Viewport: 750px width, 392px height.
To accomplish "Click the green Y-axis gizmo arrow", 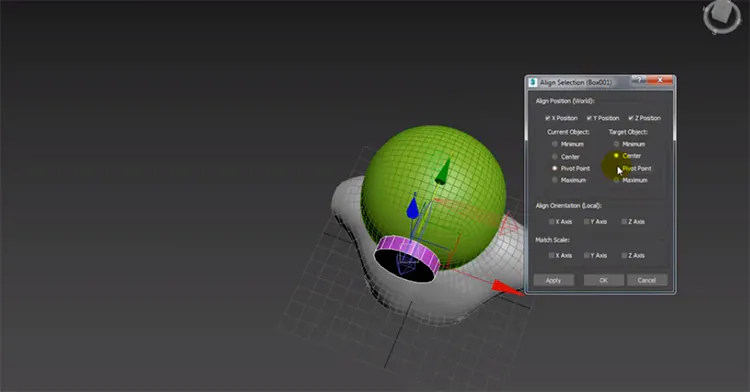I will 443,171.
